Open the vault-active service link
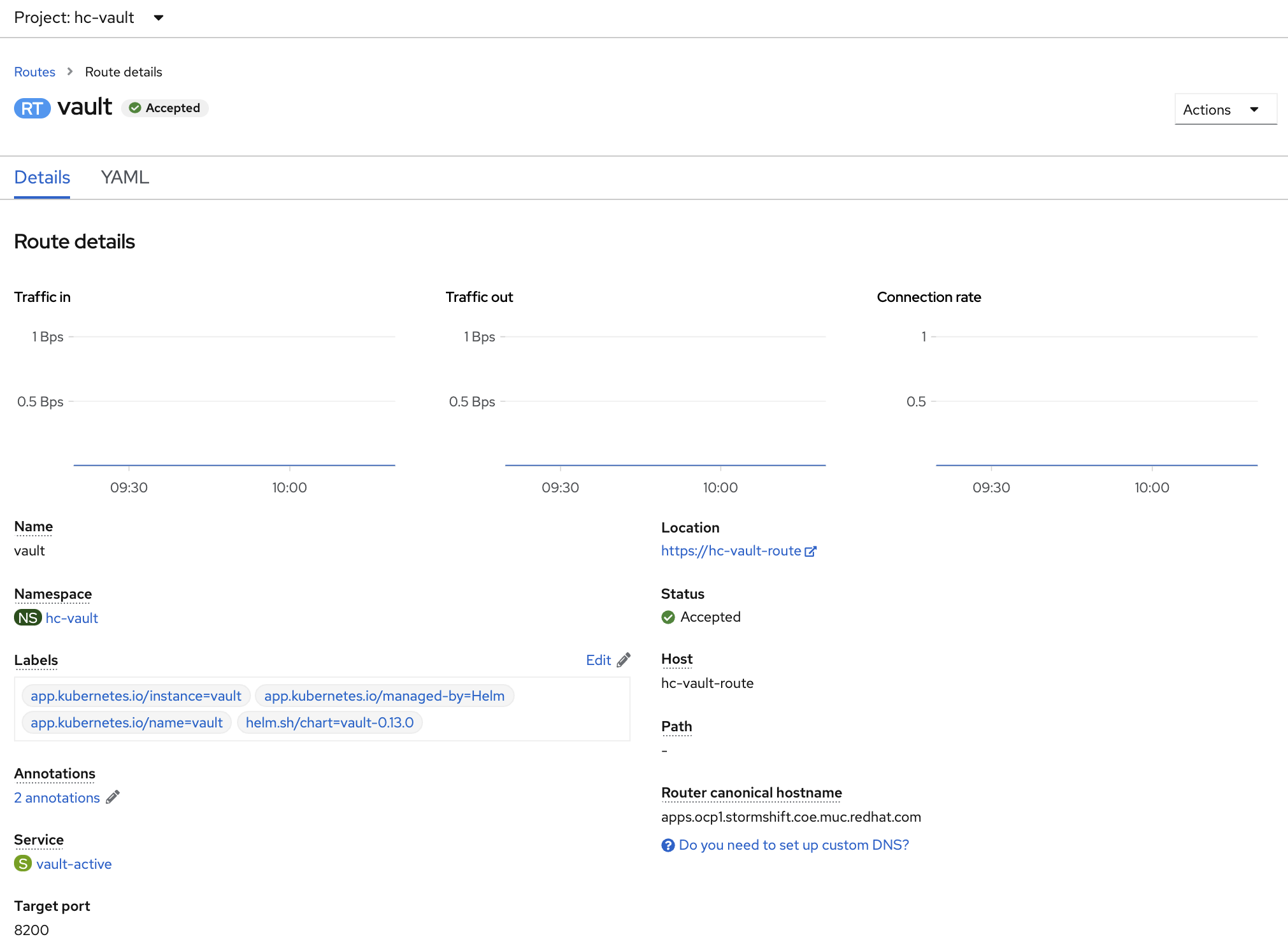Viewport: 1288px width, 944px height. coord(74,864)
